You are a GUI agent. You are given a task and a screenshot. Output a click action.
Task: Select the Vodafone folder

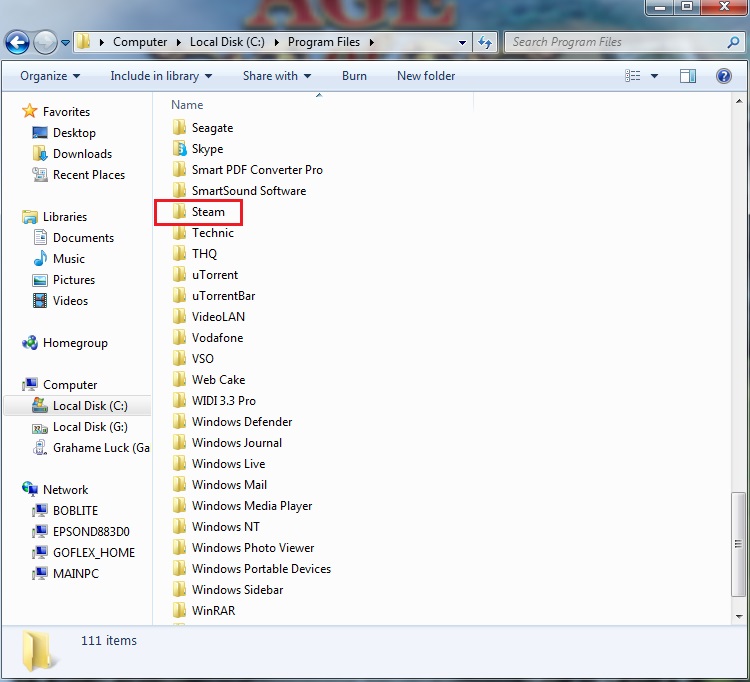pyautogui.click(x=217, y=338)
